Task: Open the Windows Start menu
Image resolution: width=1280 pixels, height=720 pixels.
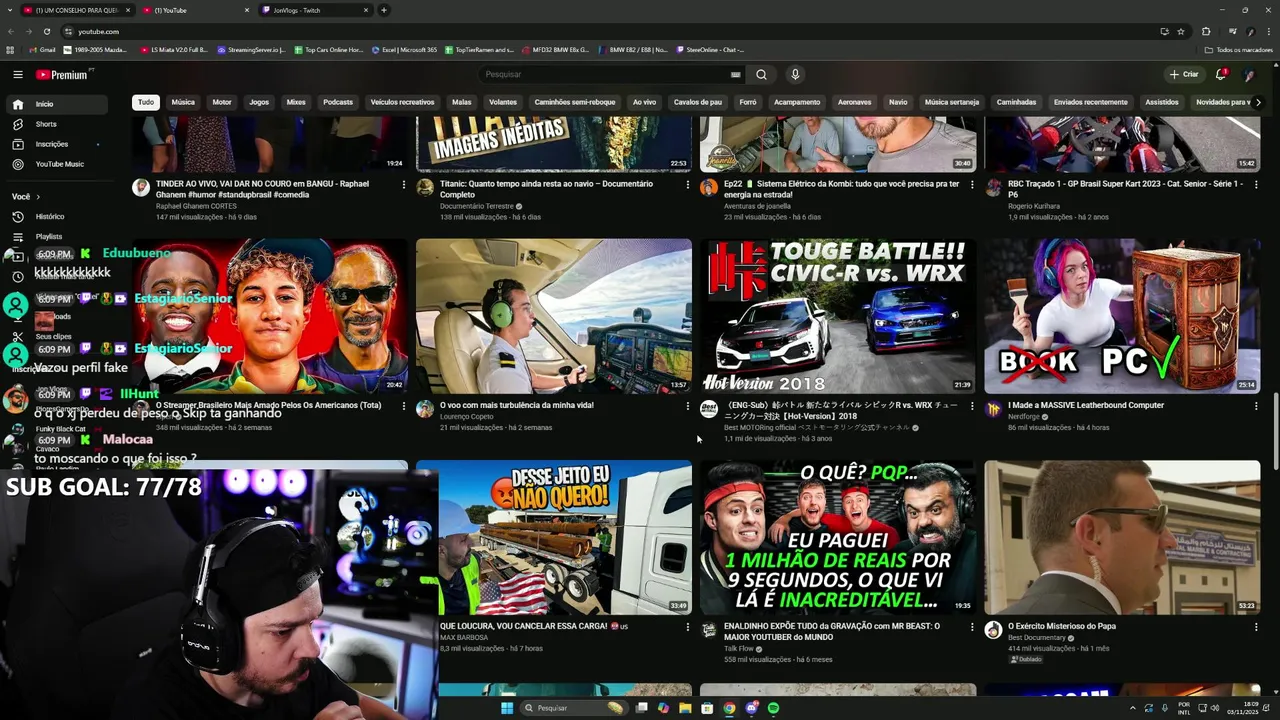Action: [x=507, y=708]
